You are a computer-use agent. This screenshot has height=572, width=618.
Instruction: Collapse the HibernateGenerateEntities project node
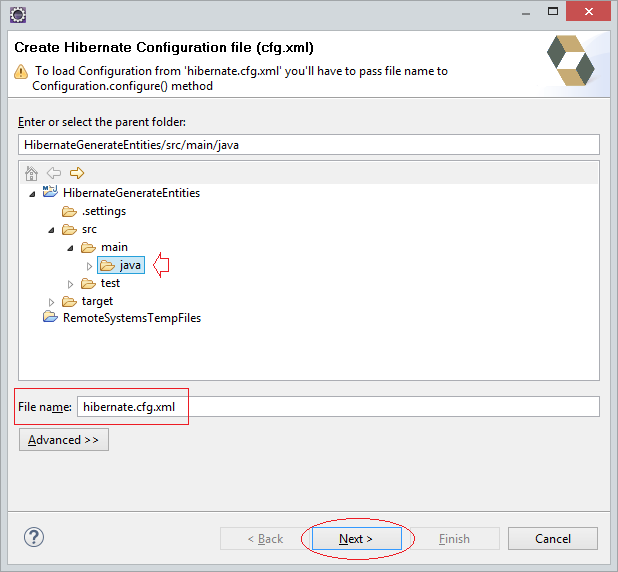[32, 194]
